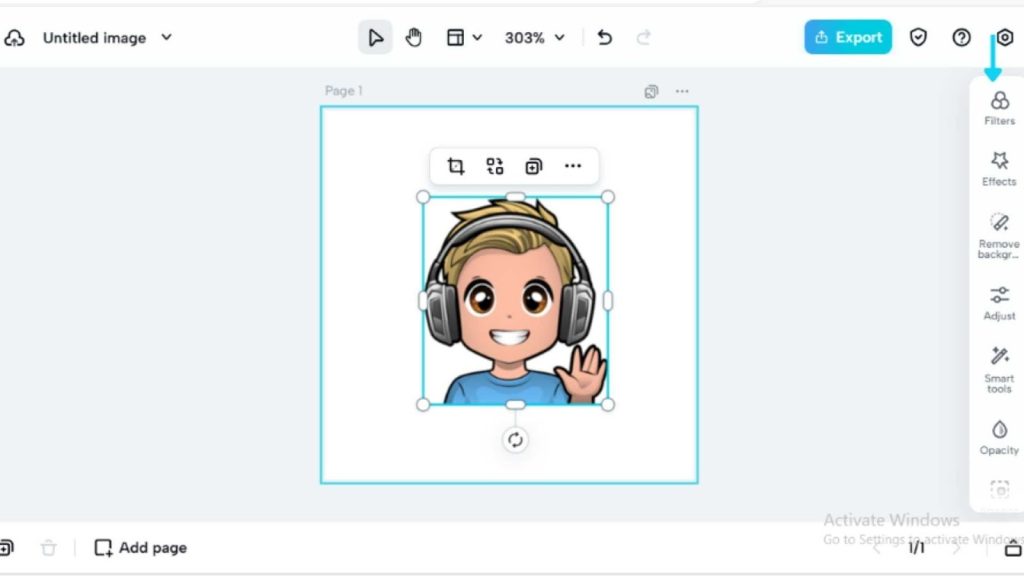1024x576 pixels.
Task: Open the Effects panel
Action: 999,168
